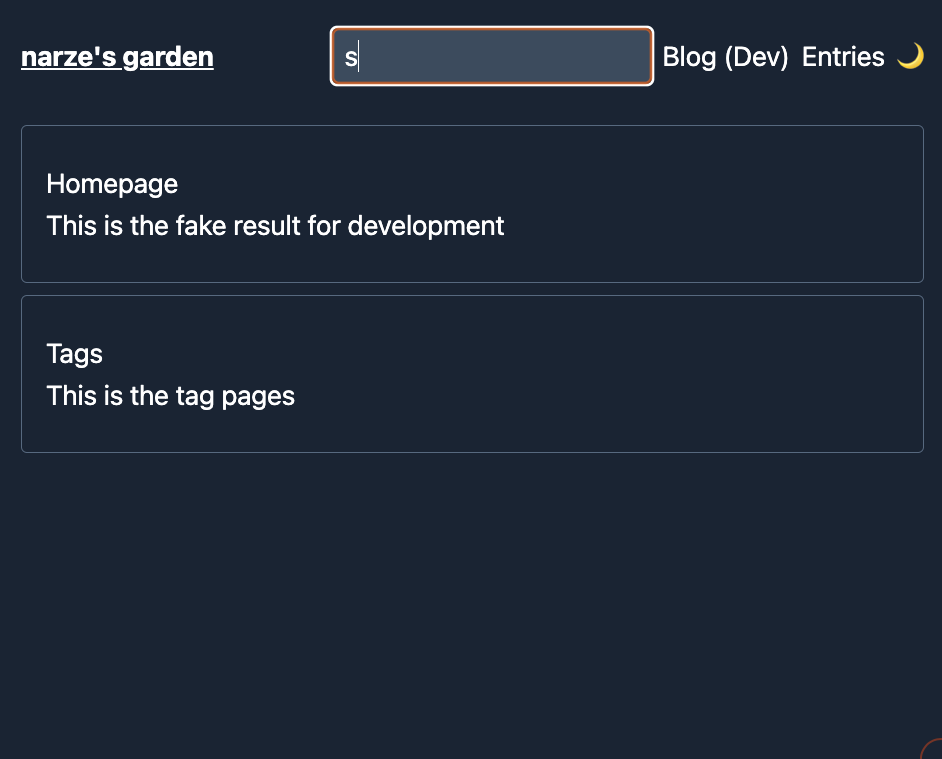942x759 pixels.
Task: Click the word "Blog" in navigation
Action: (689, 57)
